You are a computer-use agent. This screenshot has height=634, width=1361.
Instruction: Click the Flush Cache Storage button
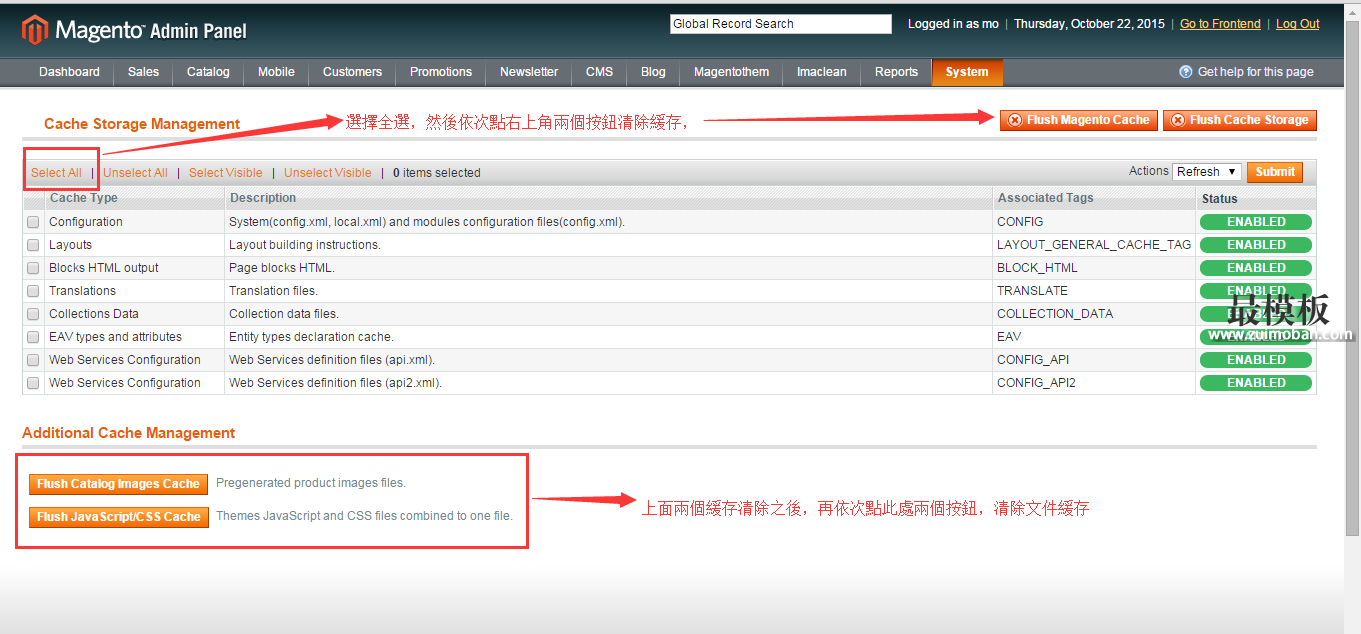pos(1240,120)
